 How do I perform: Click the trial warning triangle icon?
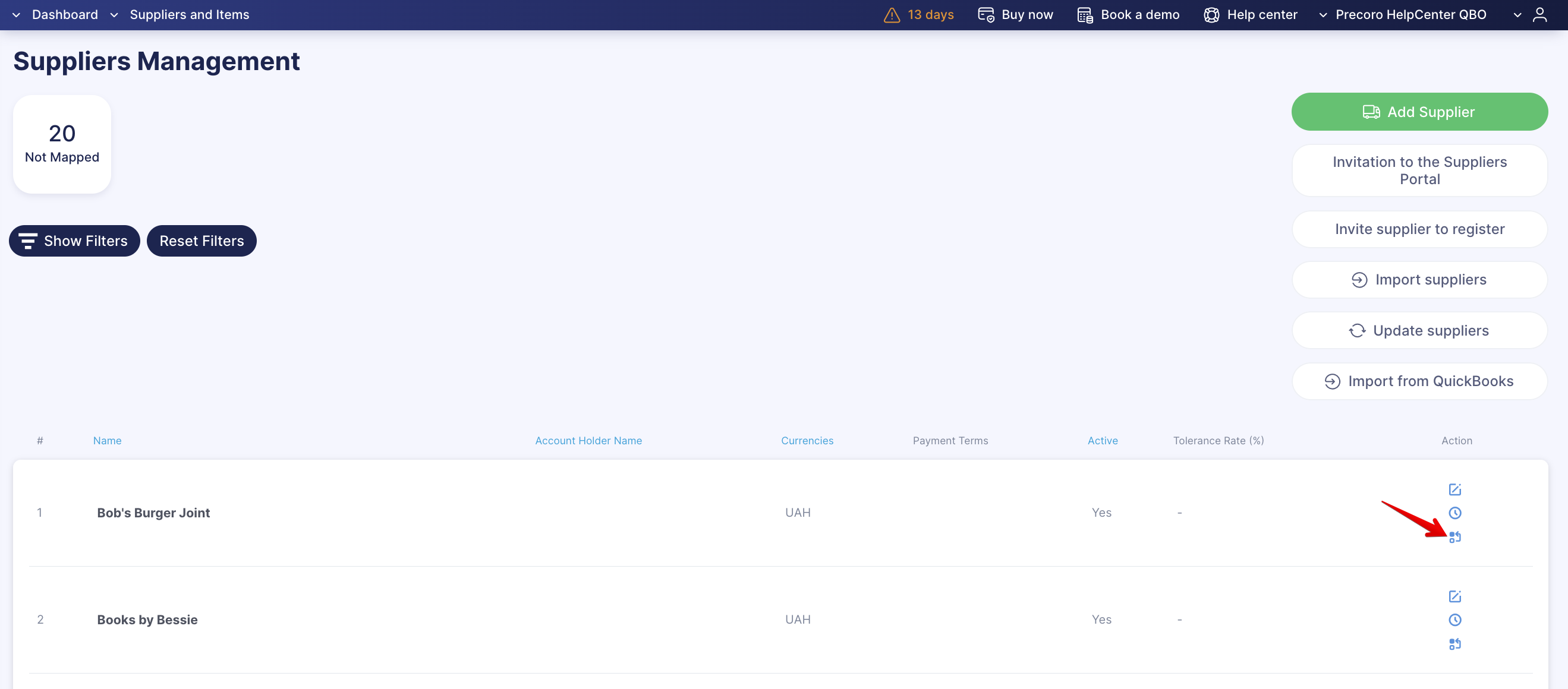(x=892, y=15)
